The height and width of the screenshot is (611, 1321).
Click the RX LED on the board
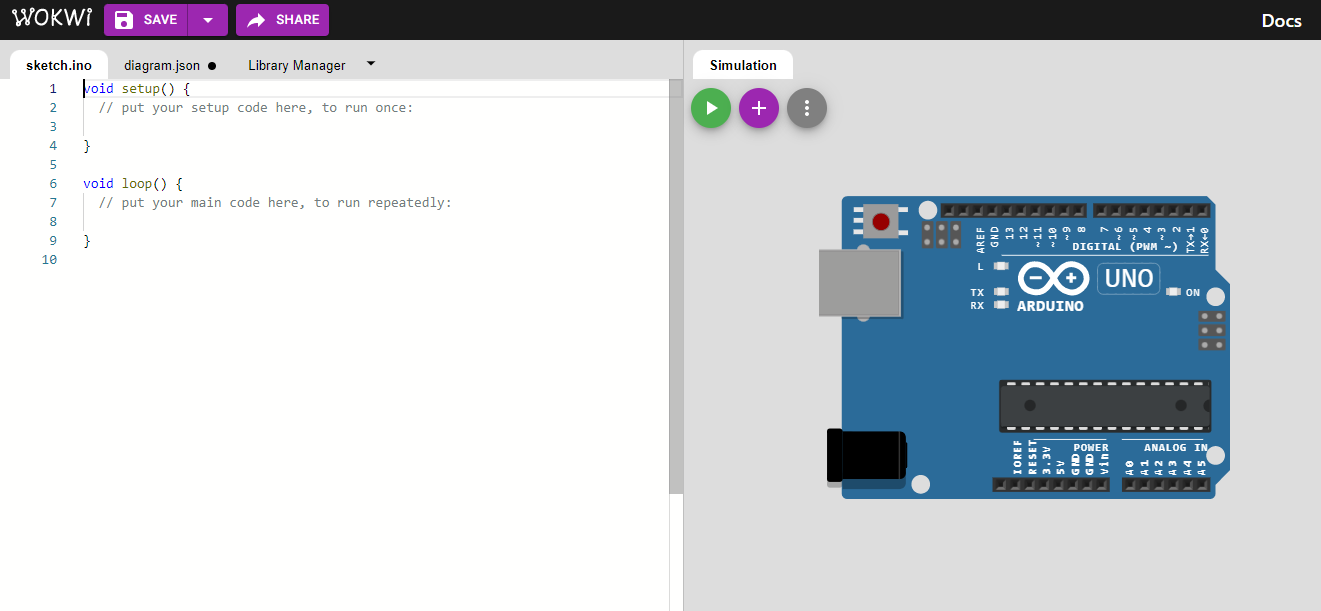point(1001,305)
